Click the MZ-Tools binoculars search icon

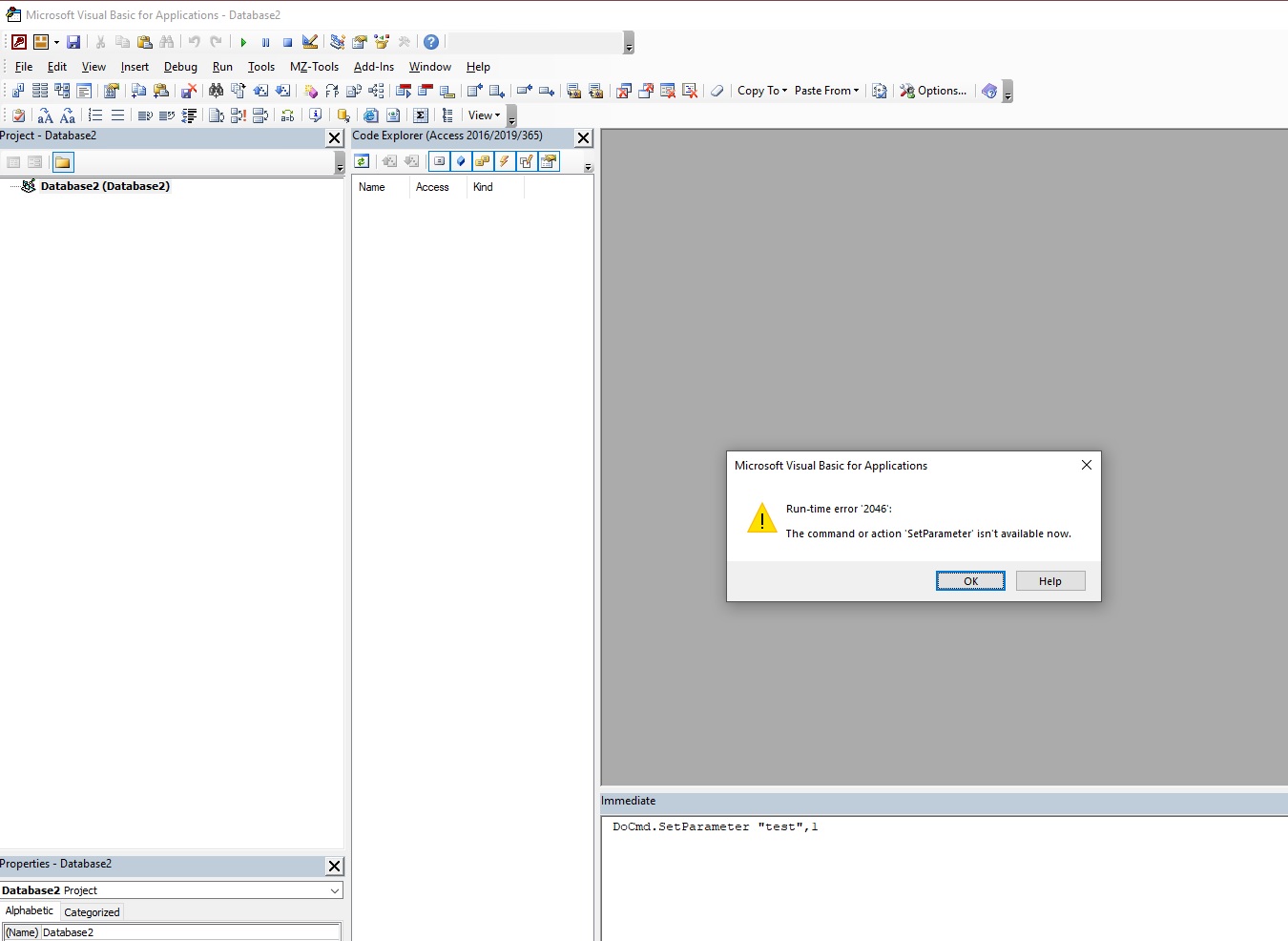(217, 91)
